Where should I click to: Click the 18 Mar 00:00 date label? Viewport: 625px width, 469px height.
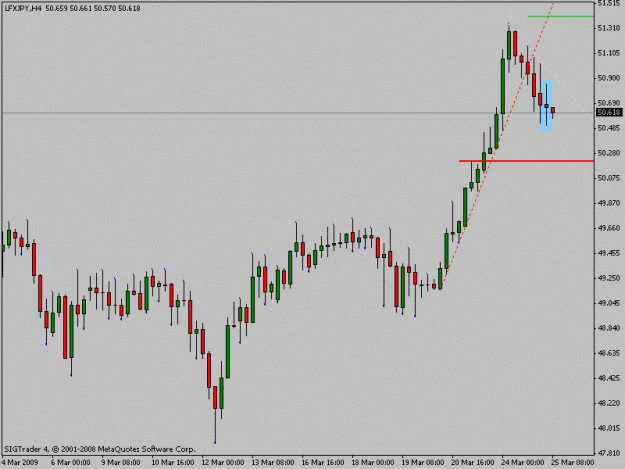[373, 462]
